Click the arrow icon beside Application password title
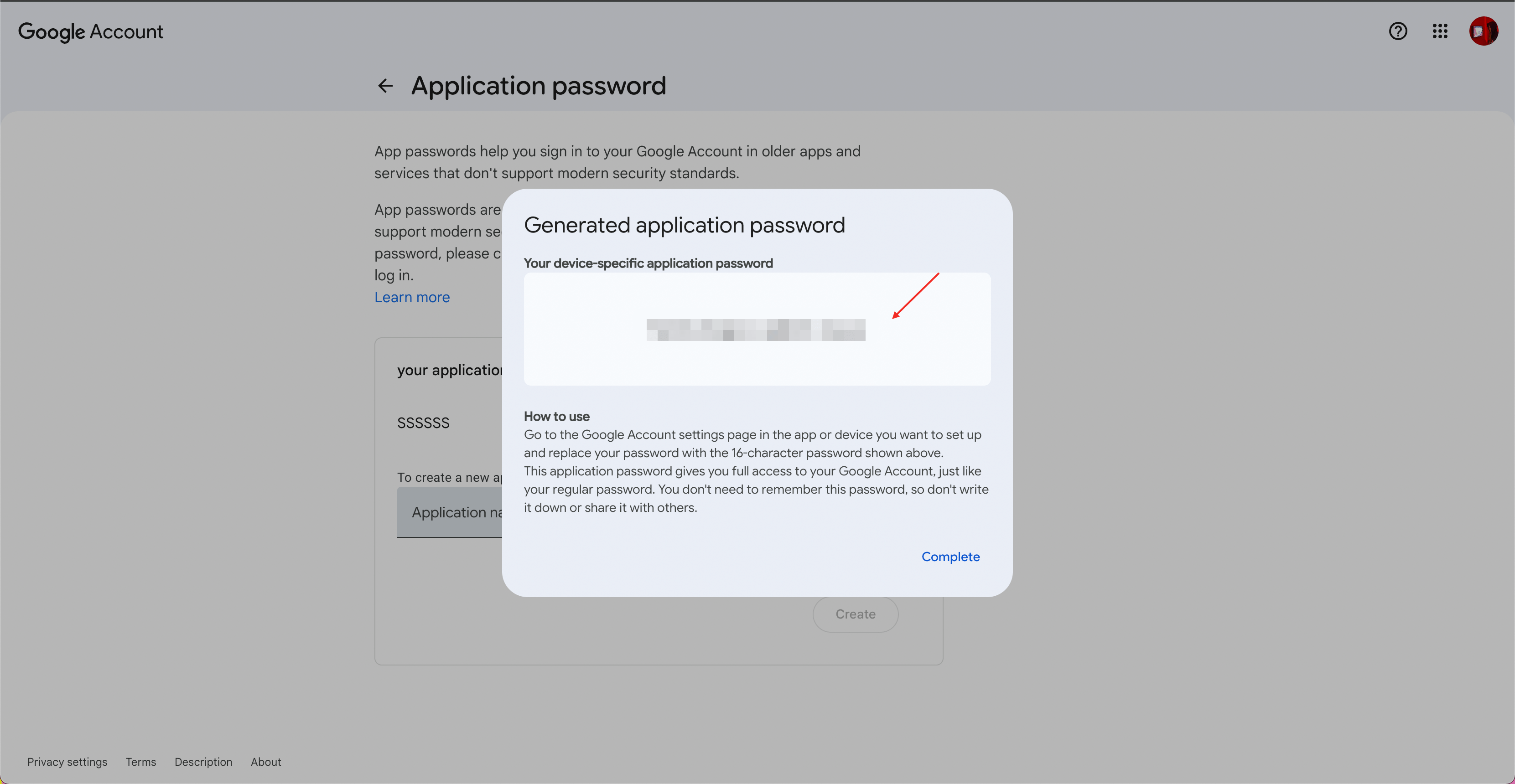Viewport: 1515px width, 784px height. (385, 86)
